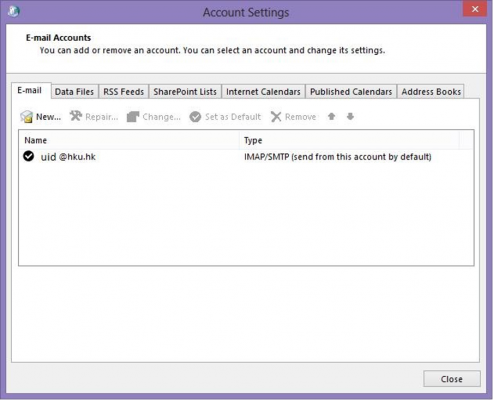Move account up with the up arrow
Image resolution: width=493 pixels, height=400 pixels.
331,116
